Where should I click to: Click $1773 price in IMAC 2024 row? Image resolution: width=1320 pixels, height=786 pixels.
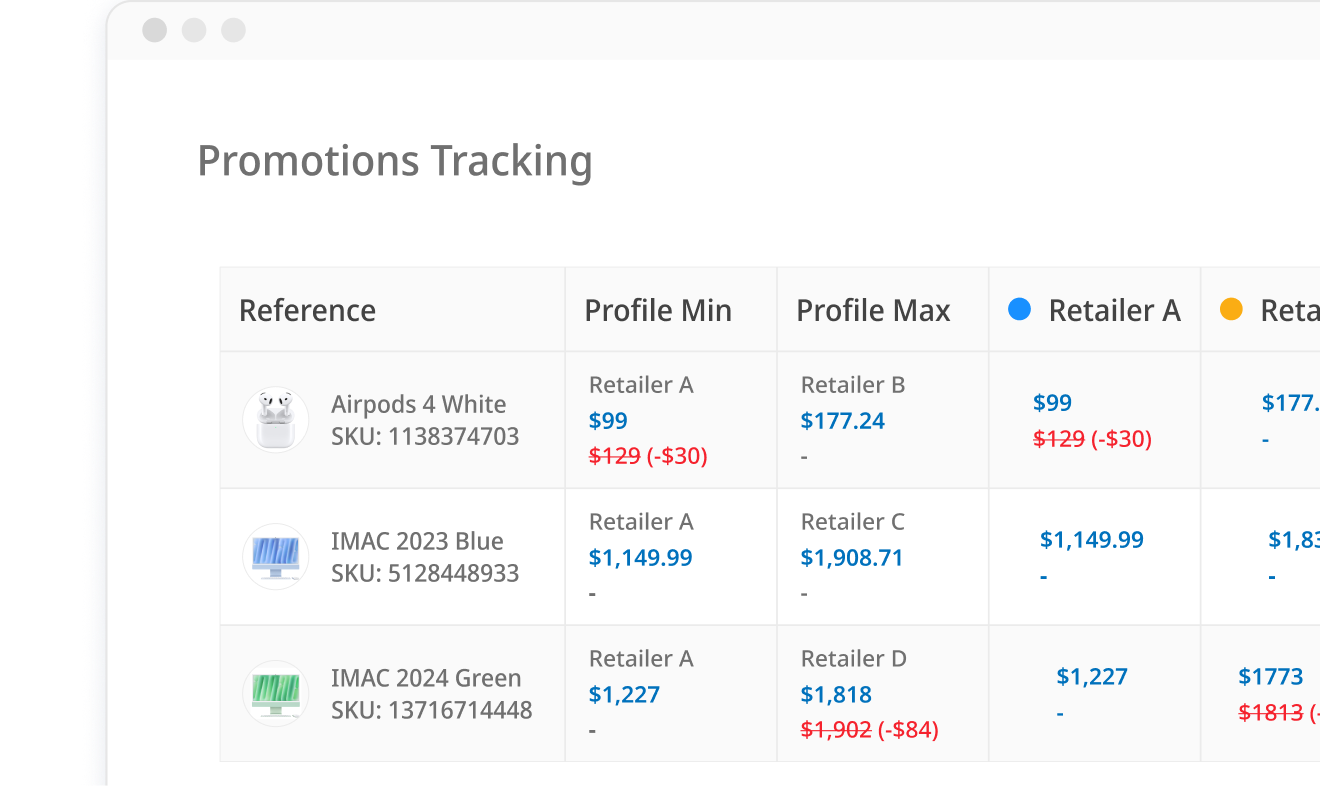(1270, 677)
